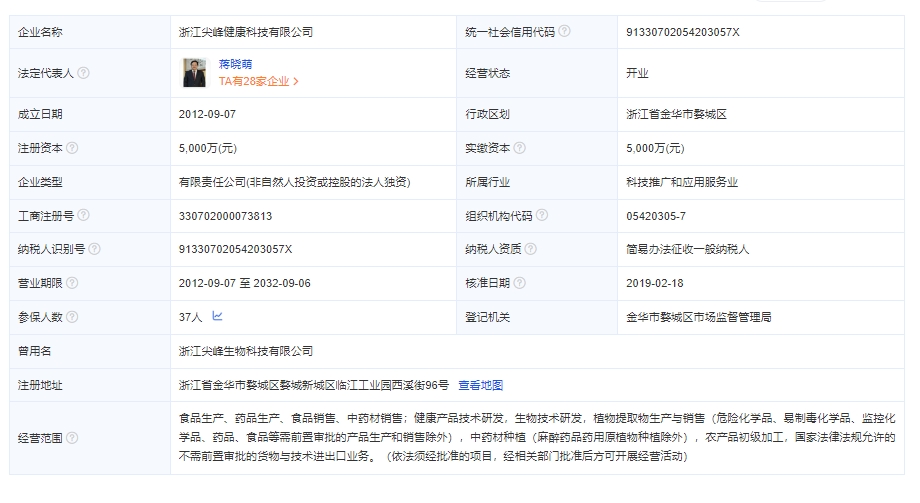Open the help icon beside 注册资本
This screenshot has height=503, width=920.
pos(72,147)
